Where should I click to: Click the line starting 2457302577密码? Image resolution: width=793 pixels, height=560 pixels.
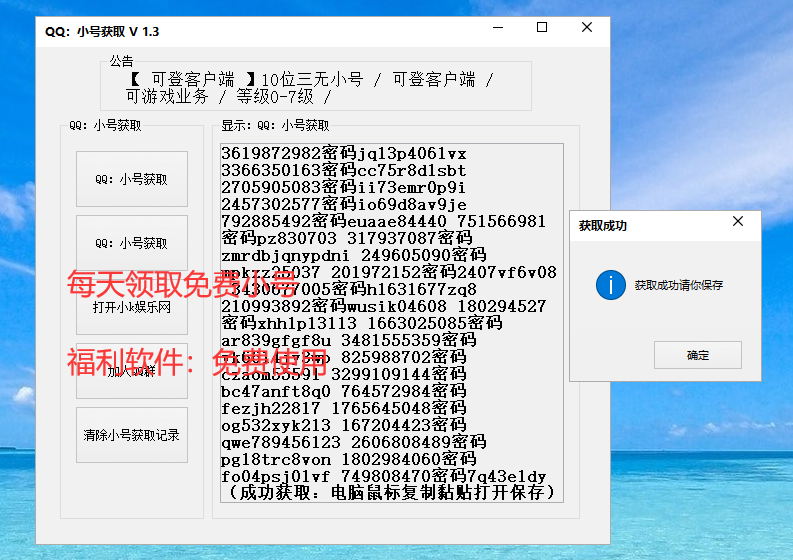click(x=343, y=204)
